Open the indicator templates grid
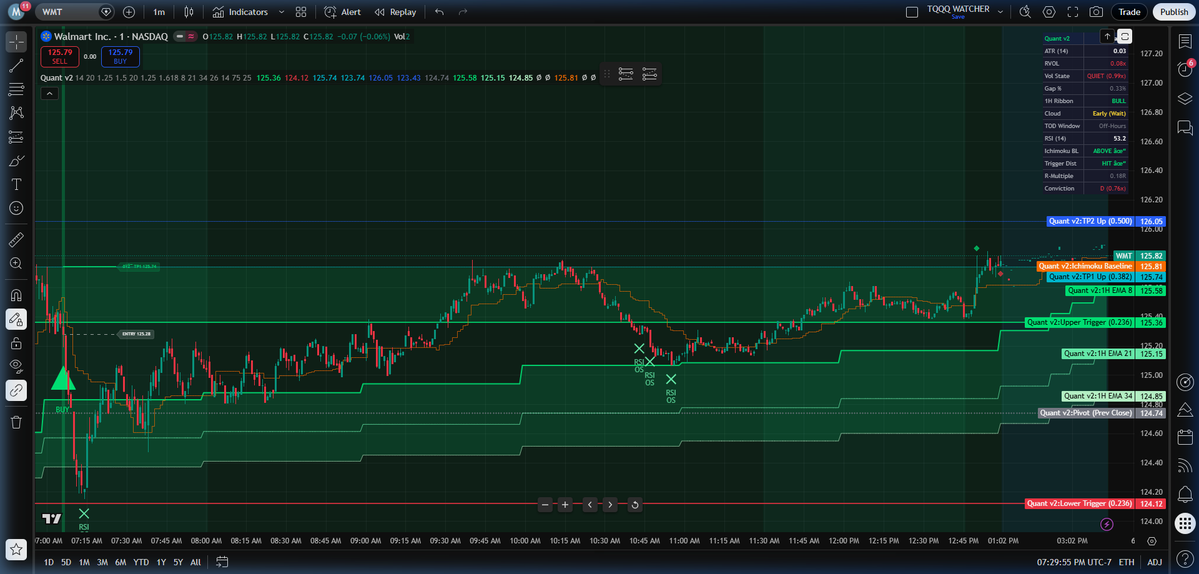The height and width of the screenshot is (574, 1199). click(x=301, y=12)
